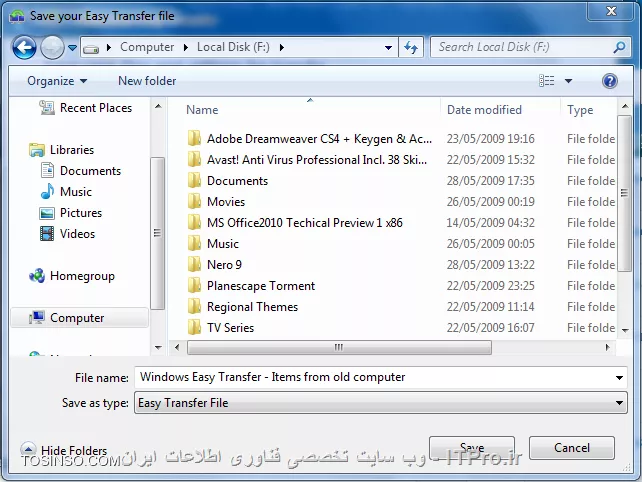
Task: Click the file list scroll down arrow
Action: 625,330
